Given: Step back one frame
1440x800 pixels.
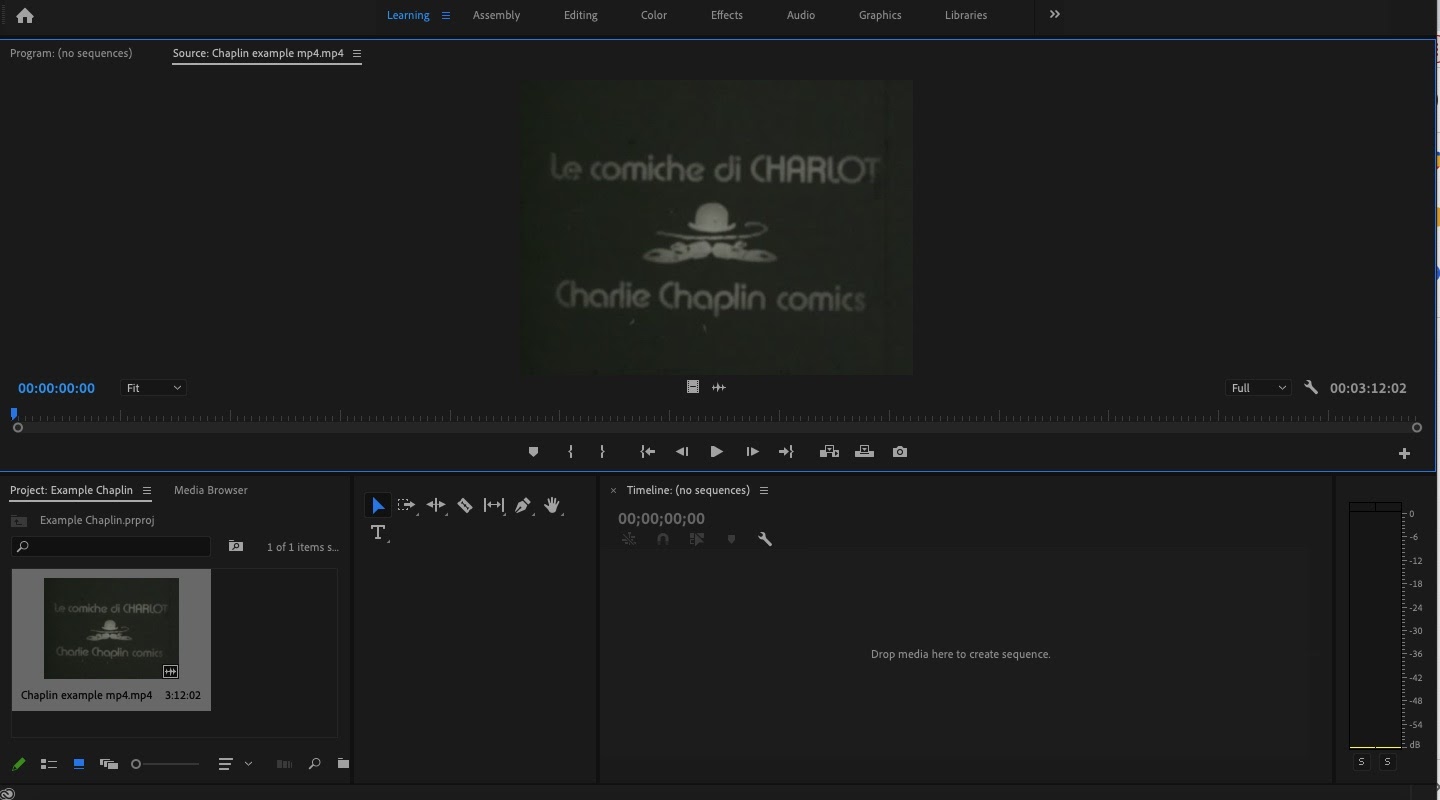Looking at the screenshot, I should pyautogui.click(x=682, y=452).
